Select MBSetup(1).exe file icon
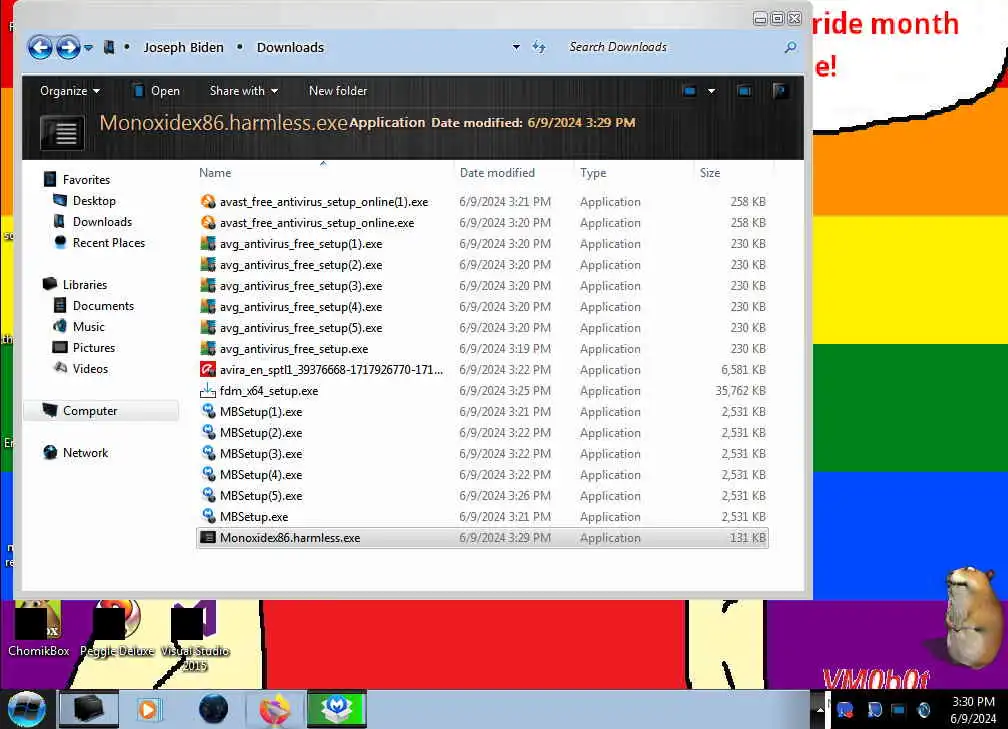1008x729 pixels. tap(208, 412)
